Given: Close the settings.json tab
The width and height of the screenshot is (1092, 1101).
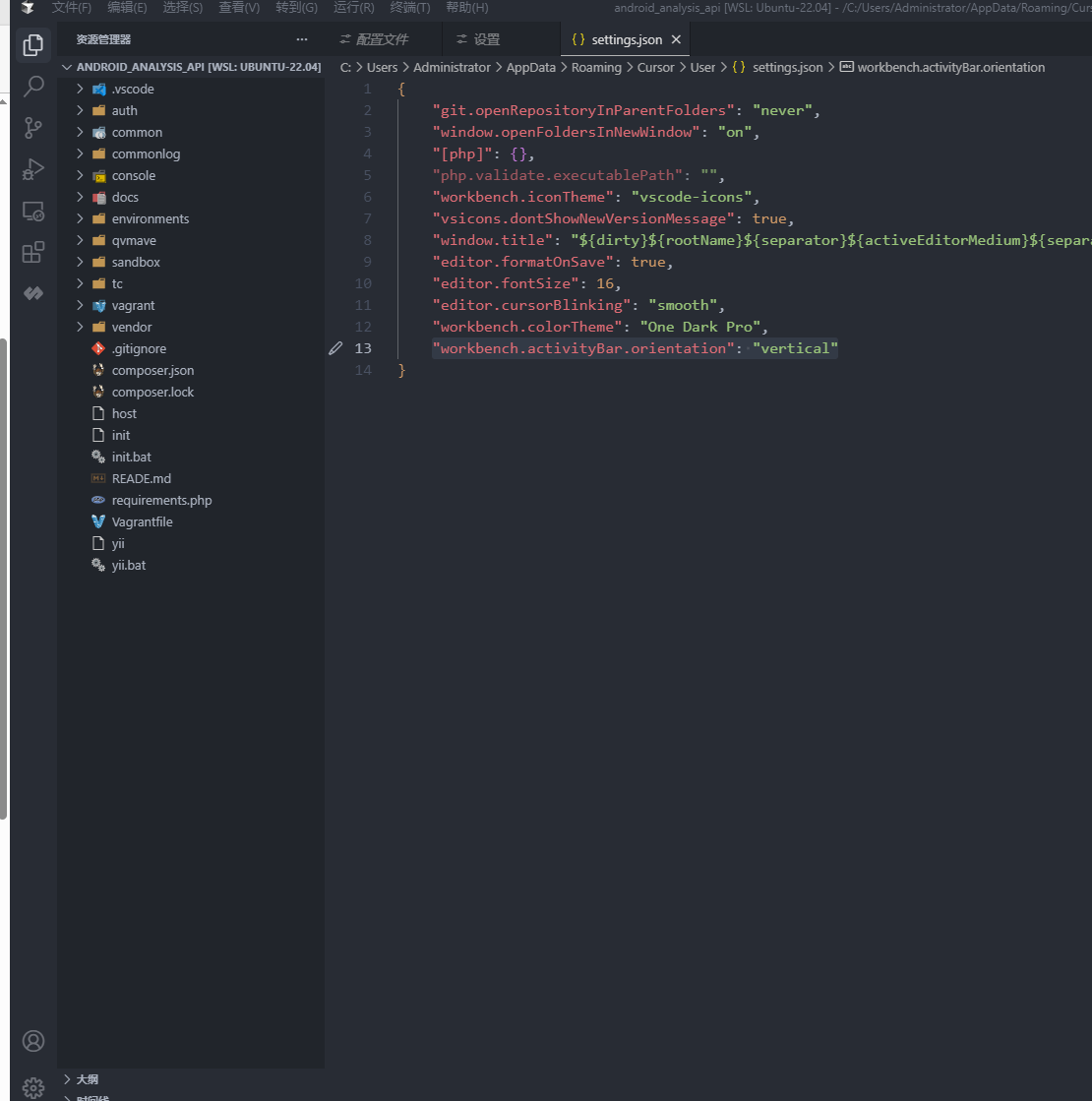Looking at the screenshot, I should click(676, 39).
